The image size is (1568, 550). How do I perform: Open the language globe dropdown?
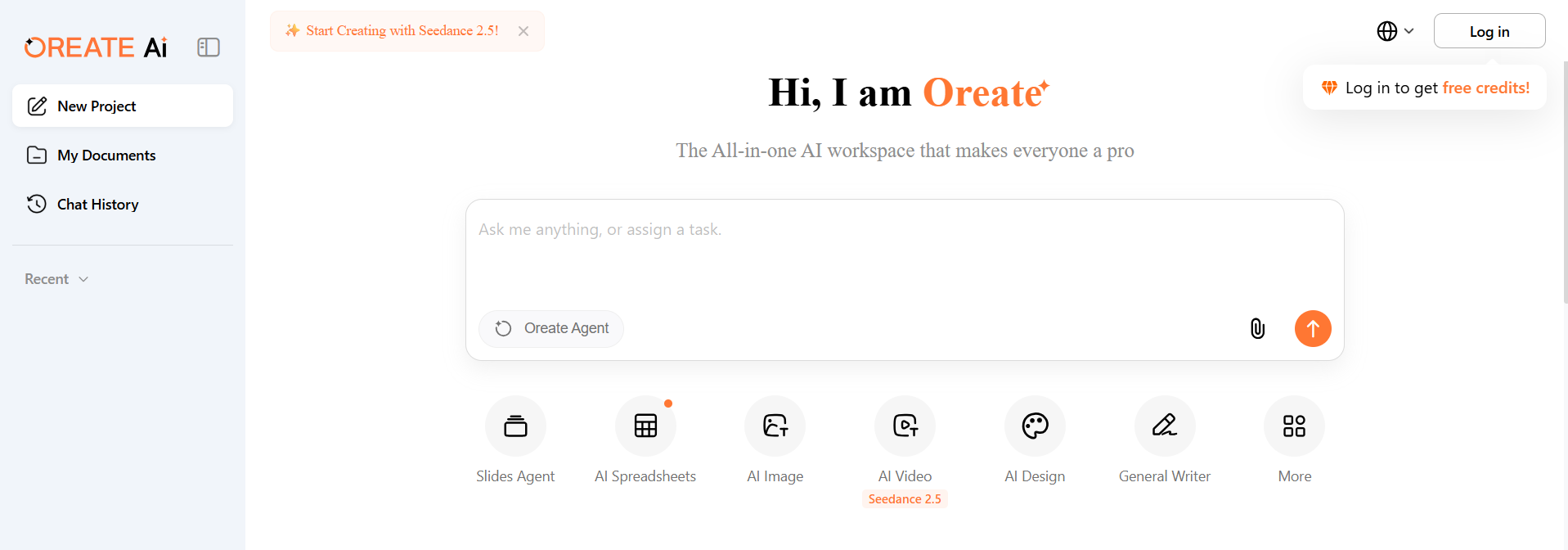pos(1395,31)
